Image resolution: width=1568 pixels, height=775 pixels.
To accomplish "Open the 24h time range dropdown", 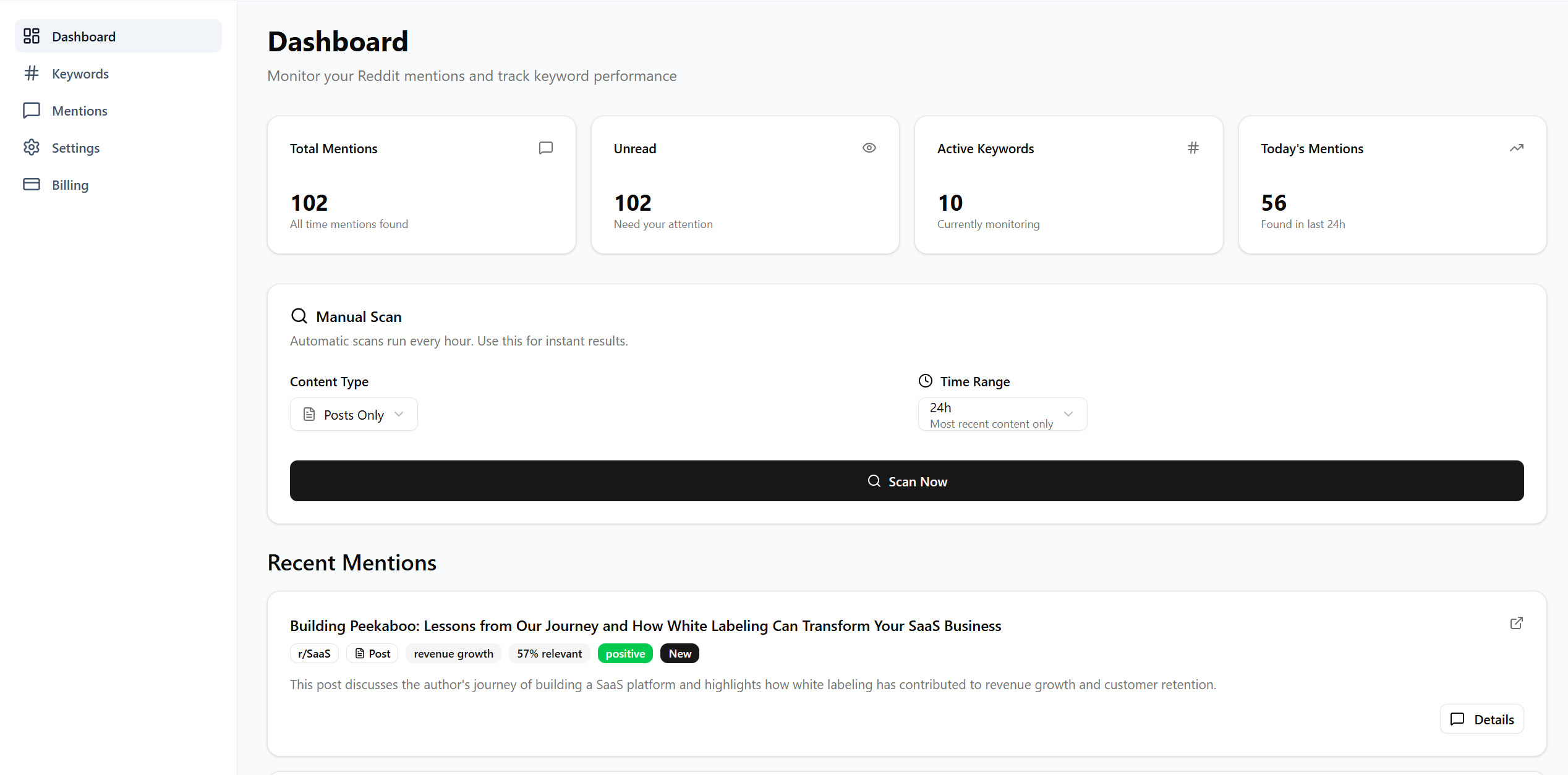I will click(x=1002, y=414).
